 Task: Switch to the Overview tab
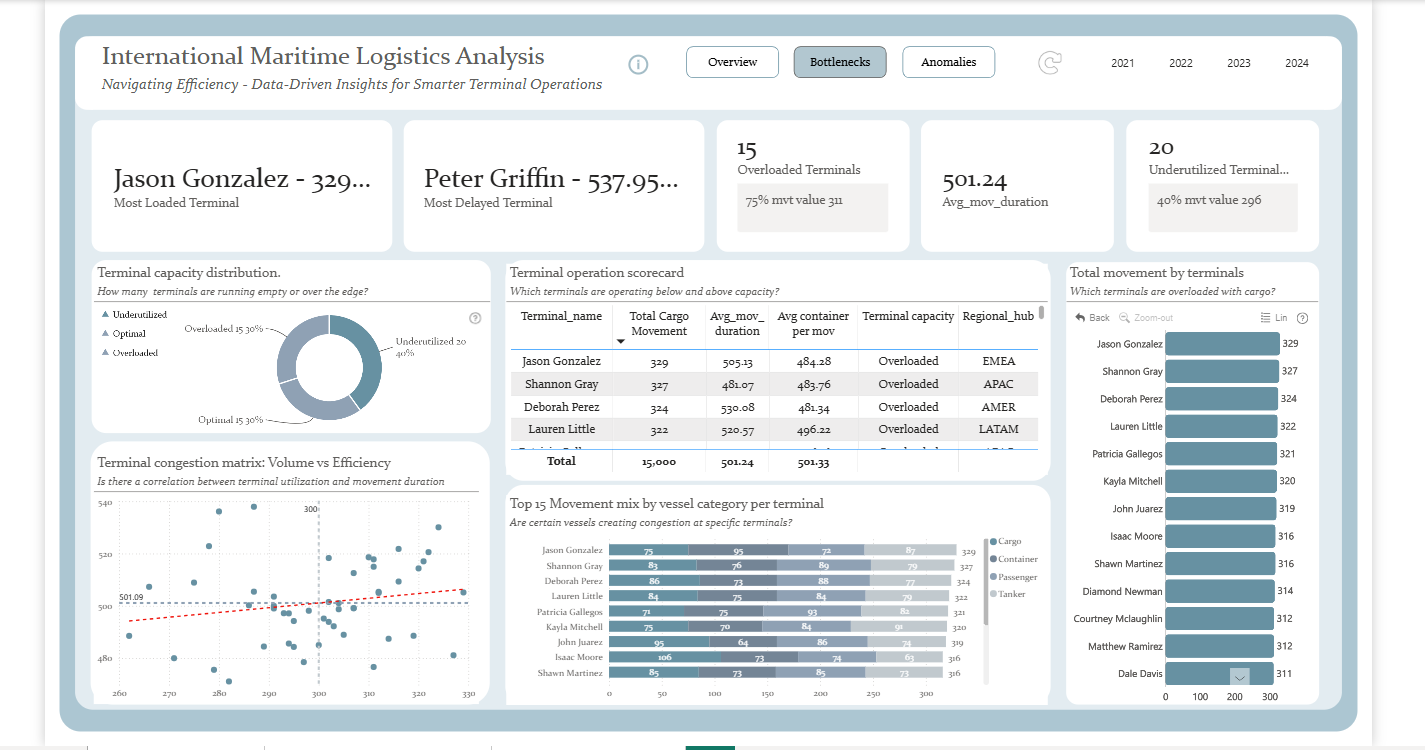coord(732,62)
